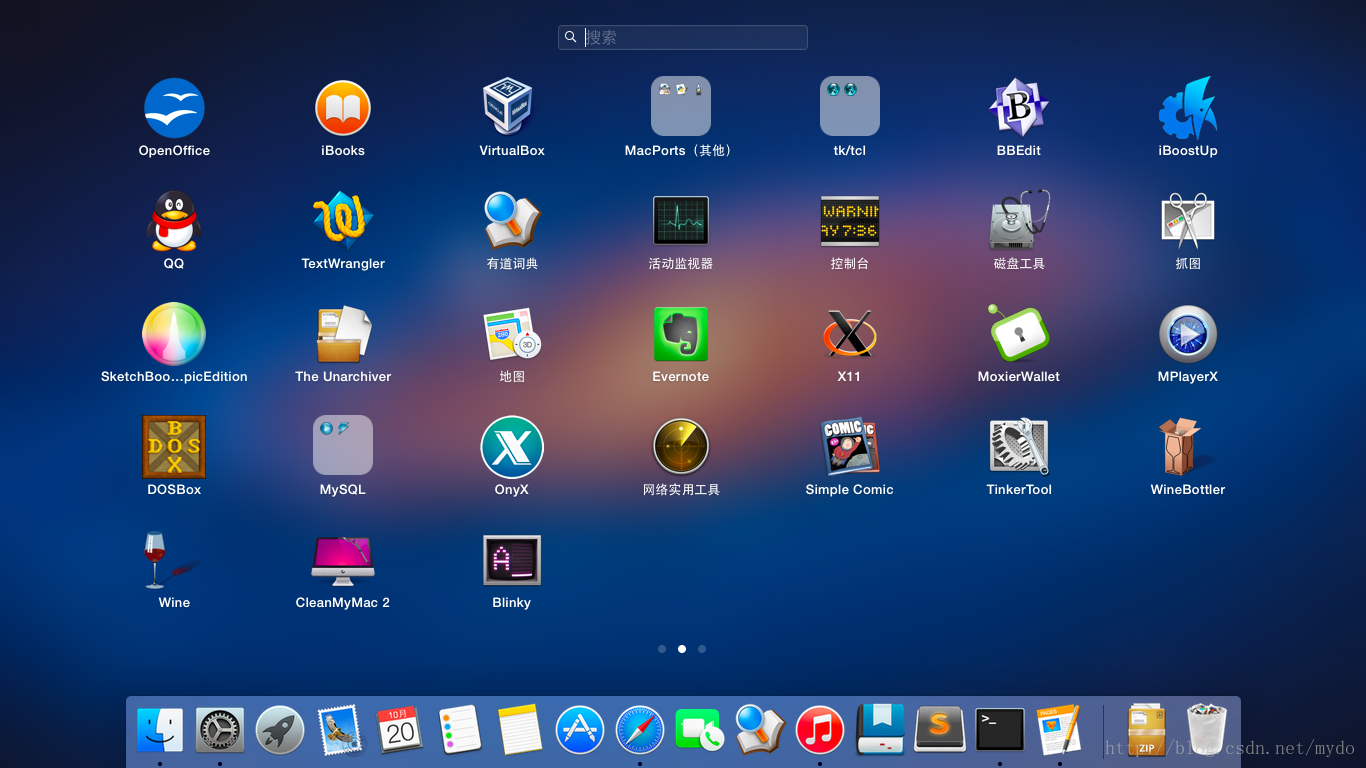This screenshot has width=1366, height=768.
Task: Open App Store in the Dock
Action: (580, 730)
